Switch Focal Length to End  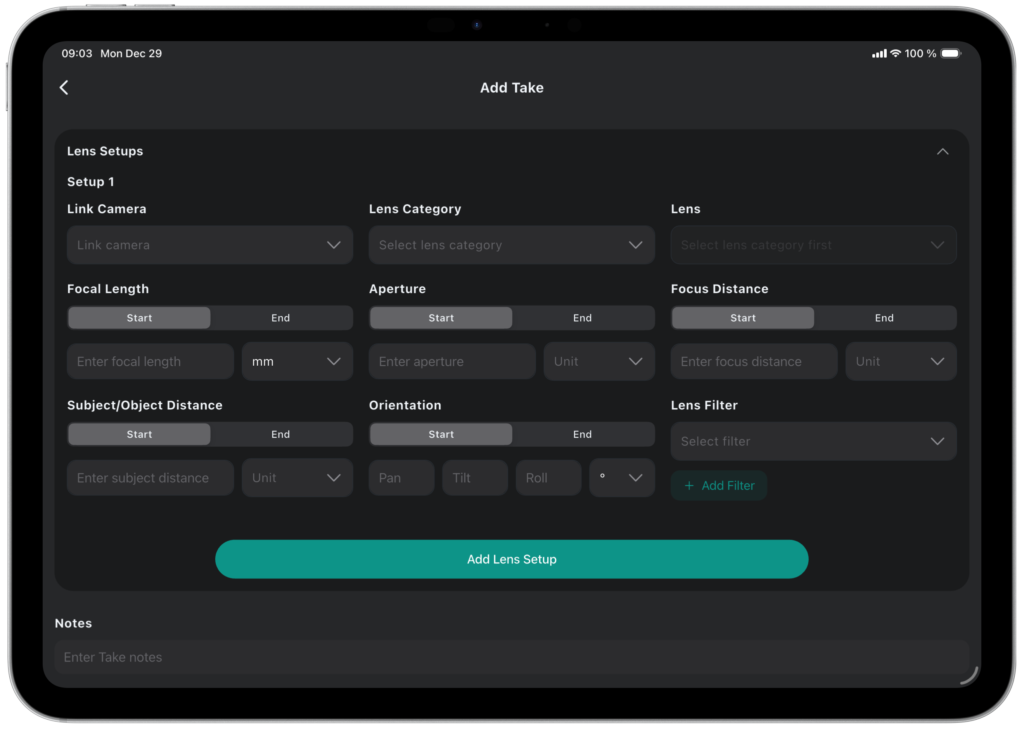coord(281,318)
